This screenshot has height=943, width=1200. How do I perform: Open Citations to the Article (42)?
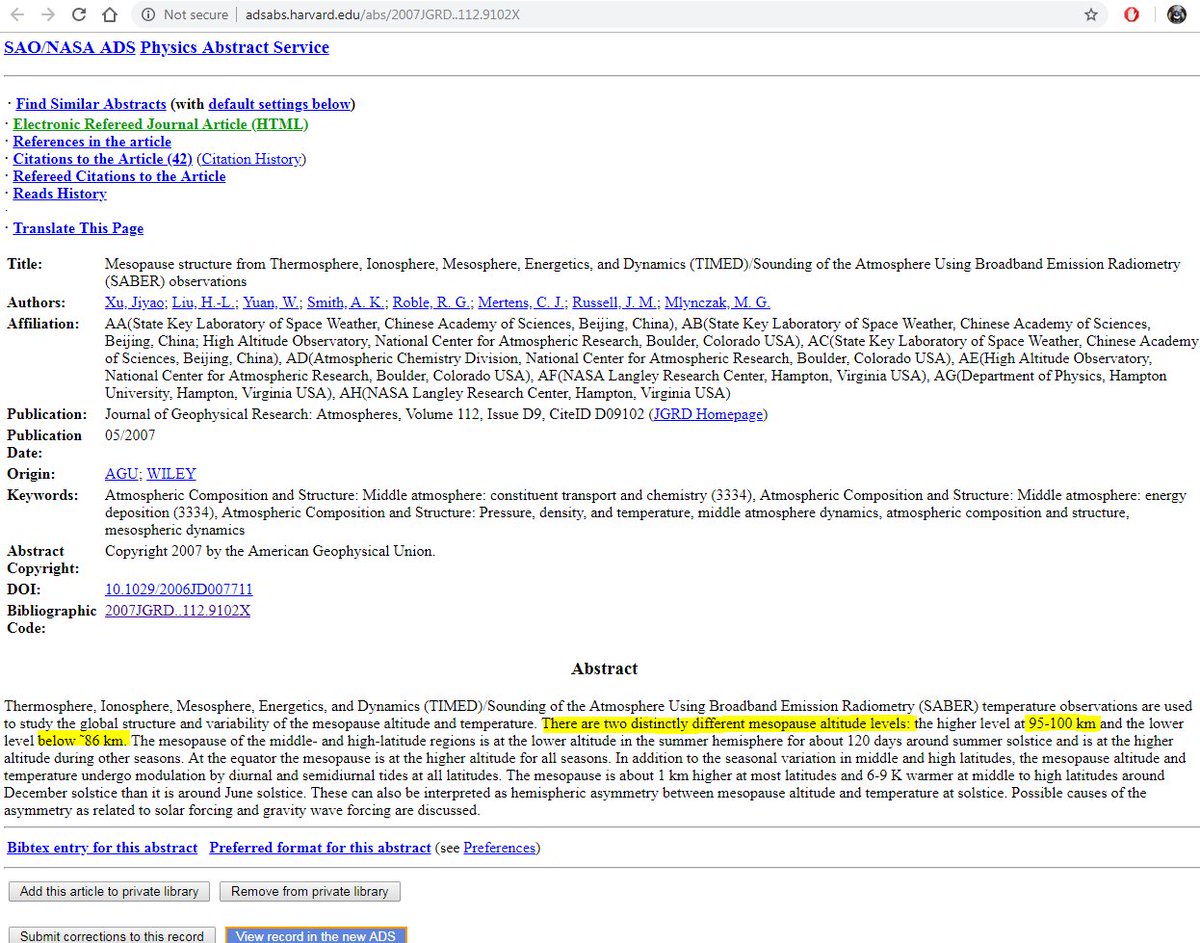click(103, 159)
